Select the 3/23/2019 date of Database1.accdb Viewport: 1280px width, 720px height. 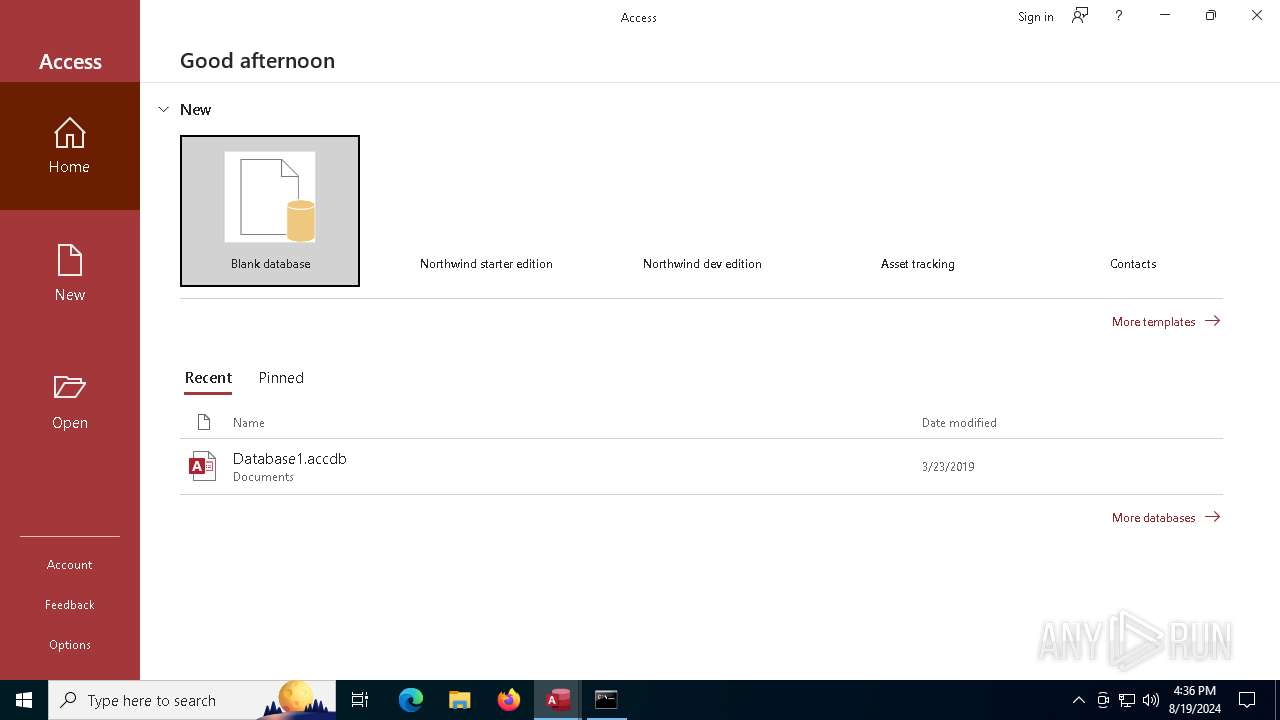click(x=948, y=466)
